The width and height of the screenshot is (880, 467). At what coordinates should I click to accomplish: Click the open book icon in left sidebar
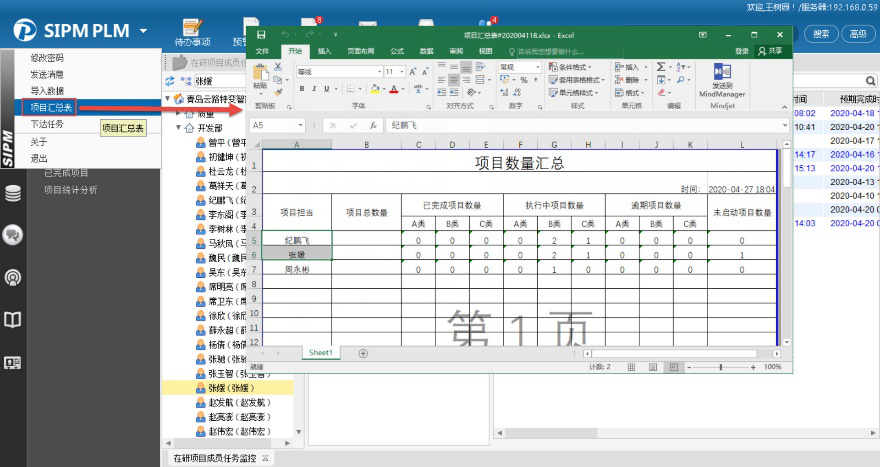point(13,319)
